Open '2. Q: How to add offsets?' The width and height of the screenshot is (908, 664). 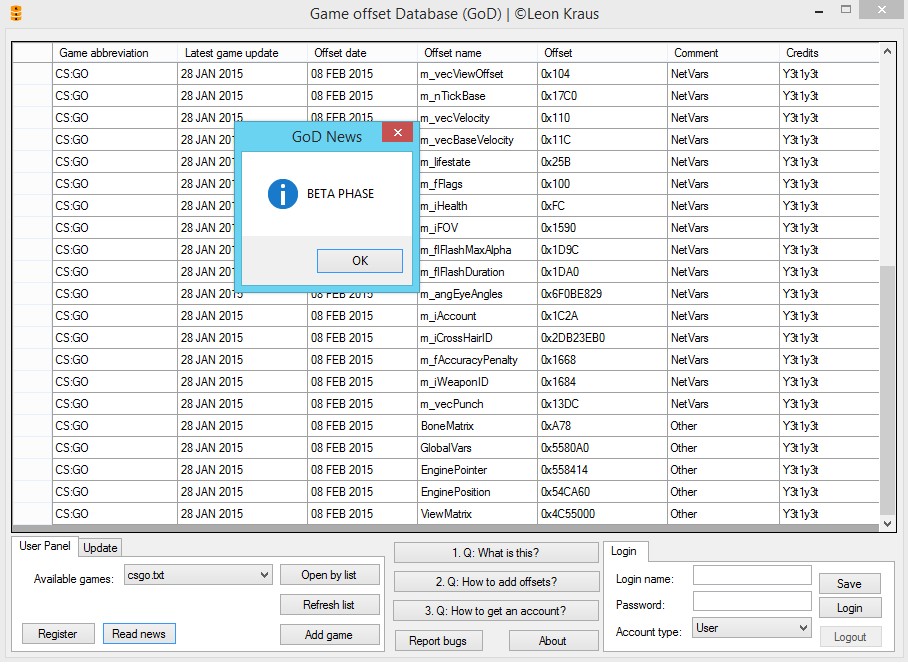coord(496,582)
